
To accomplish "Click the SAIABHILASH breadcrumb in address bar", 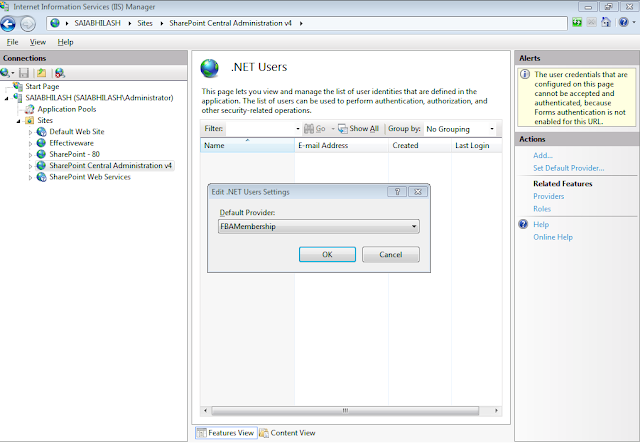I will (x=98, y=23).
